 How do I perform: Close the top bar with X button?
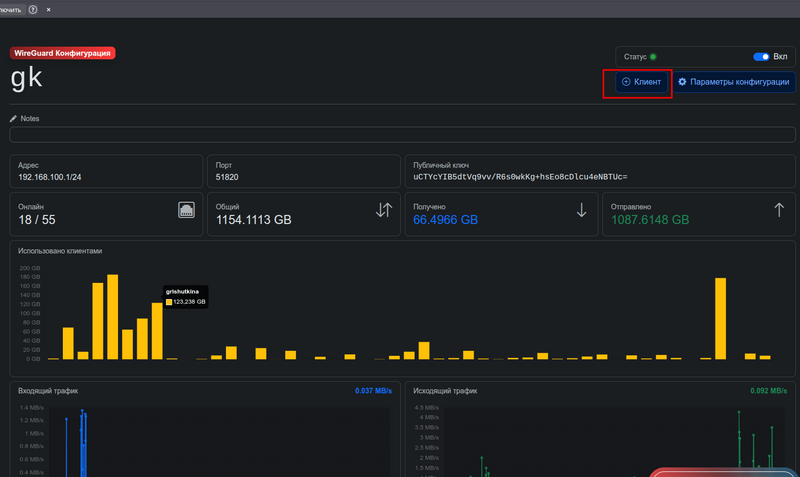50,9
